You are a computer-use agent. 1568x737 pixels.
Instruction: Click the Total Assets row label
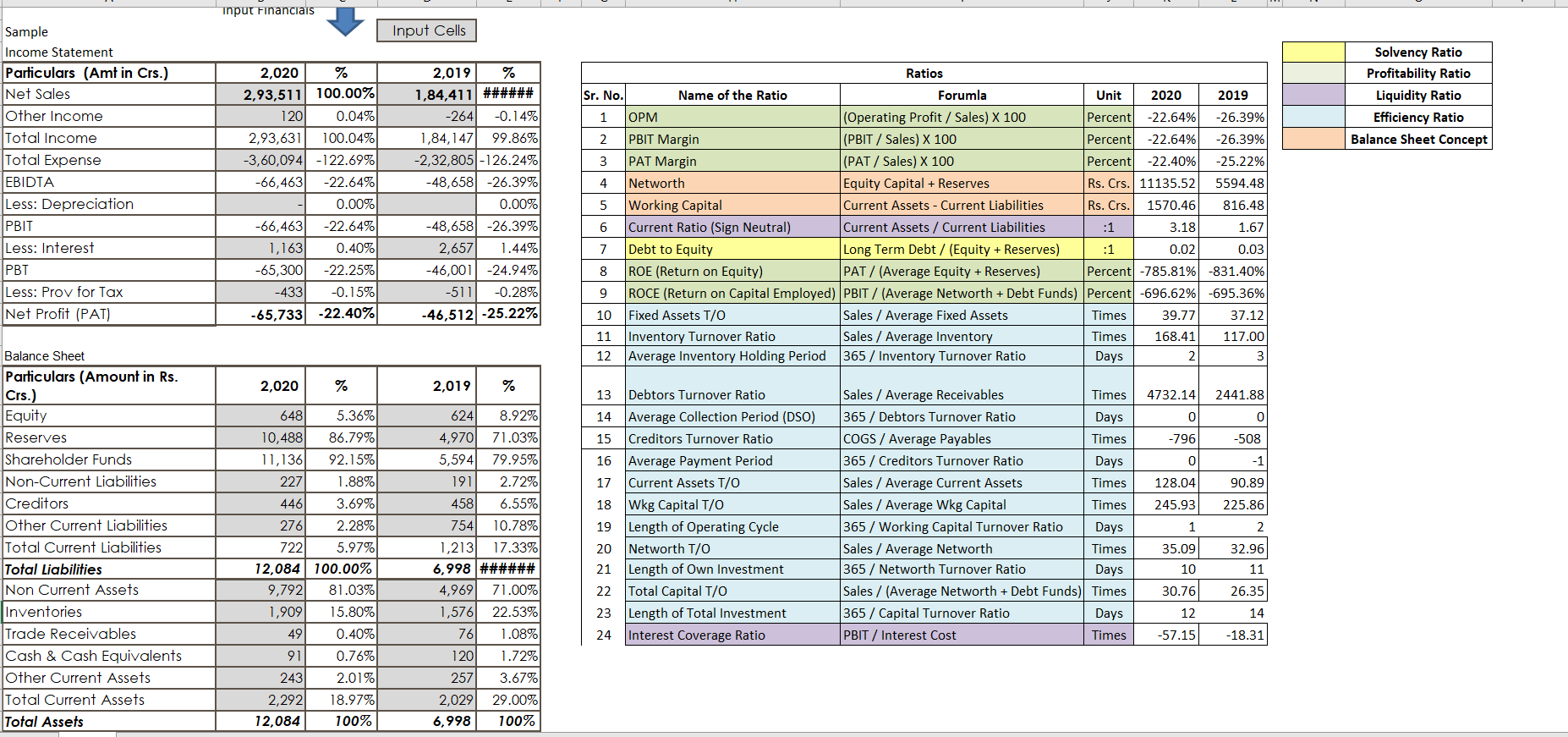(x=109, y=722)
